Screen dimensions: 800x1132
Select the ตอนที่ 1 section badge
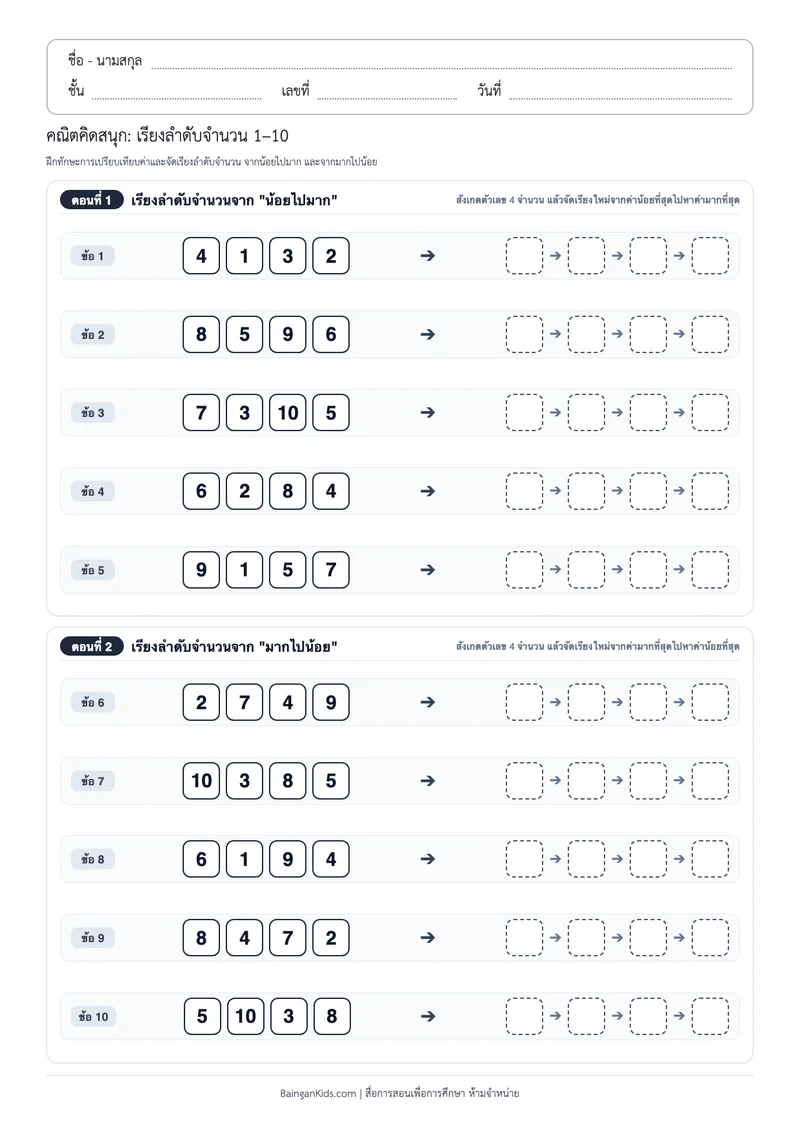pos(92,200)
